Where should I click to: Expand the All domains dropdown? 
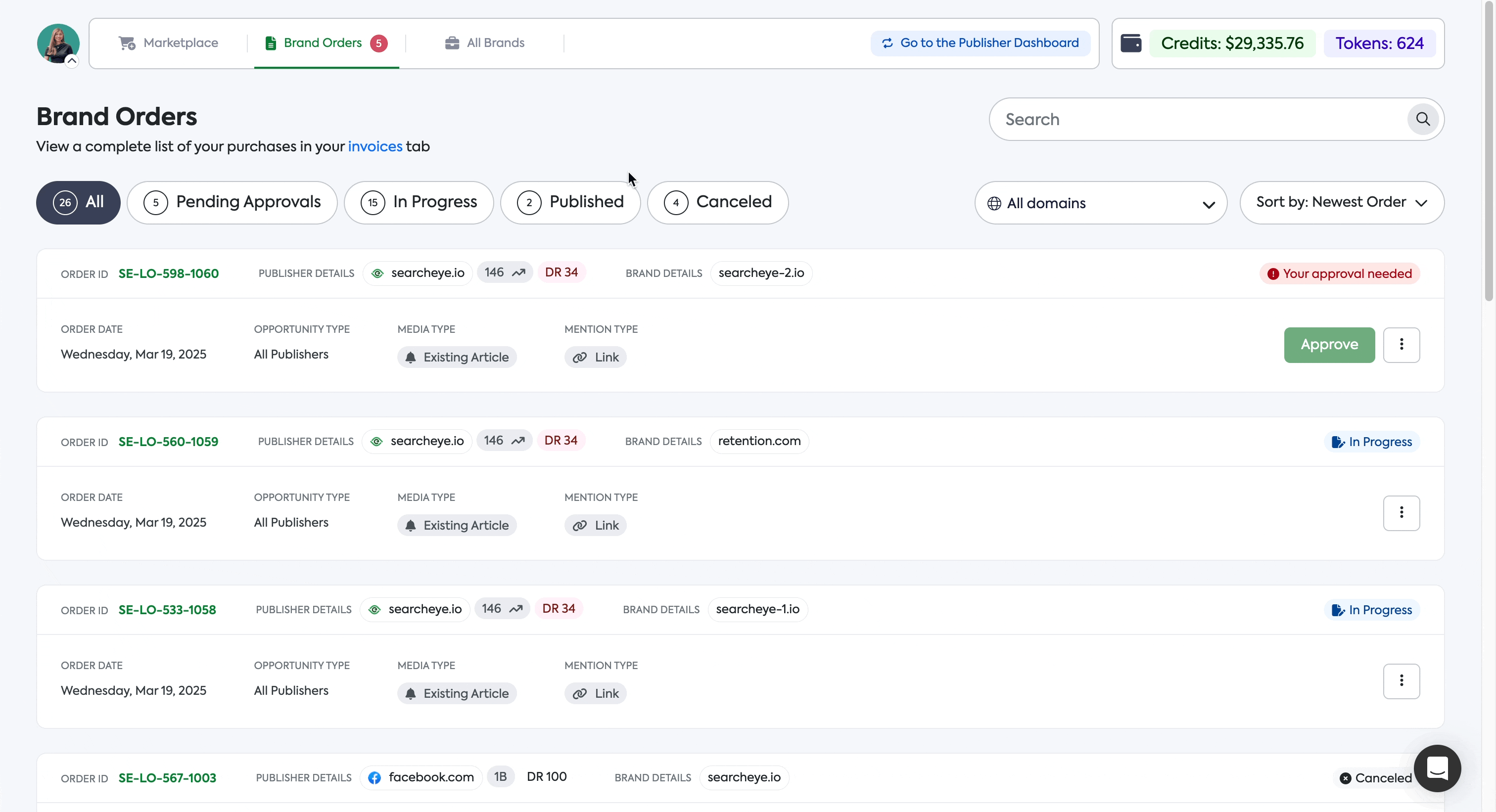(x=1100, y=203)
